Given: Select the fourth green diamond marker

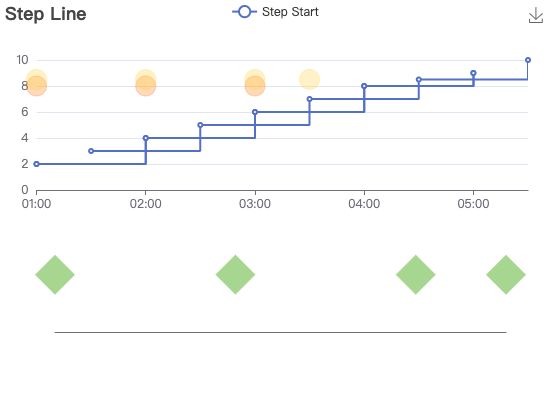Looking at the screenshot, I should point(506,275).
